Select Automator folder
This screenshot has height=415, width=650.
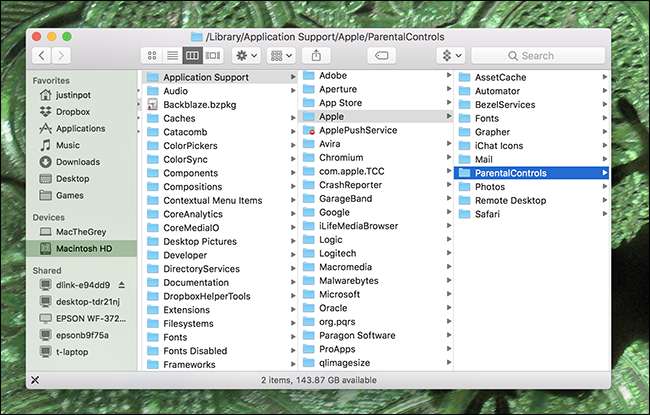(x=532, y=91)
